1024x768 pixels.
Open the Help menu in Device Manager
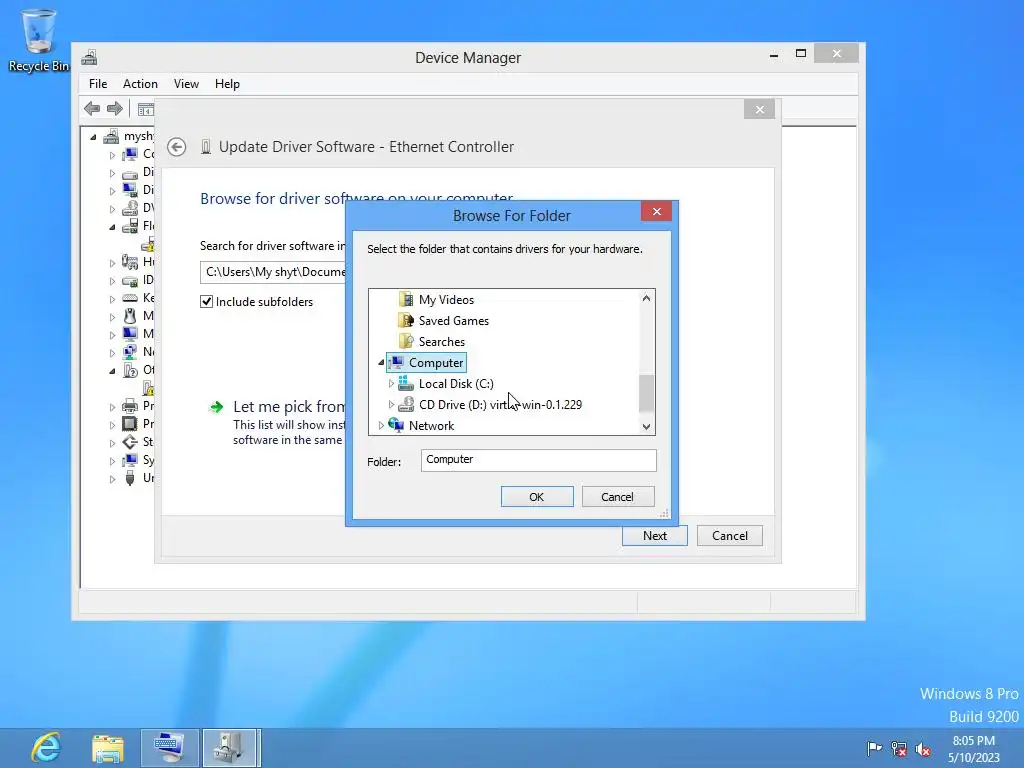[x=227, y=84]
